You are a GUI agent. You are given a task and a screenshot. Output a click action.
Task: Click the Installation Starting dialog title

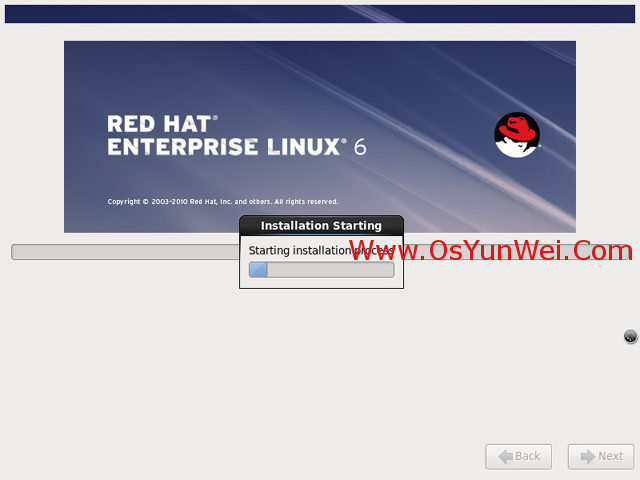(x=321, y=226)
